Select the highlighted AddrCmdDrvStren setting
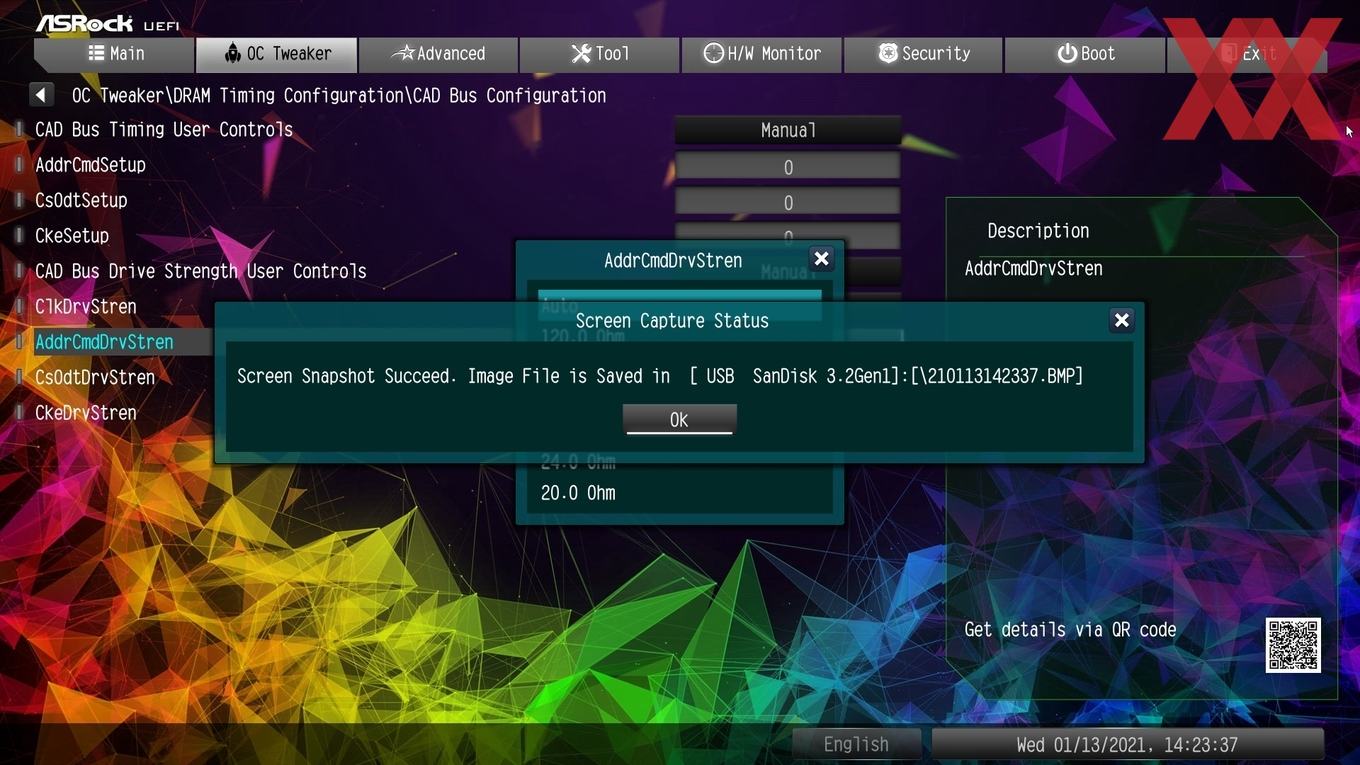This screenshot has height=765, width=1360. 104,342
